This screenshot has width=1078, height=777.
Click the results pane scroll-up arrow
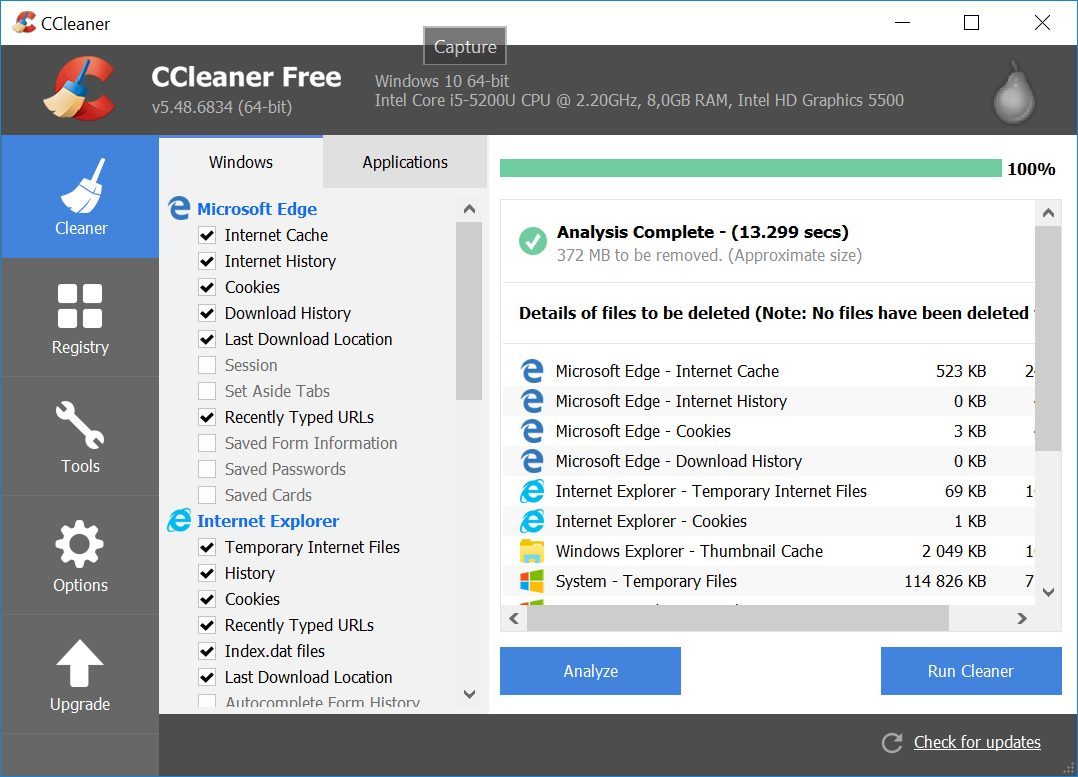click(1048, 213)
